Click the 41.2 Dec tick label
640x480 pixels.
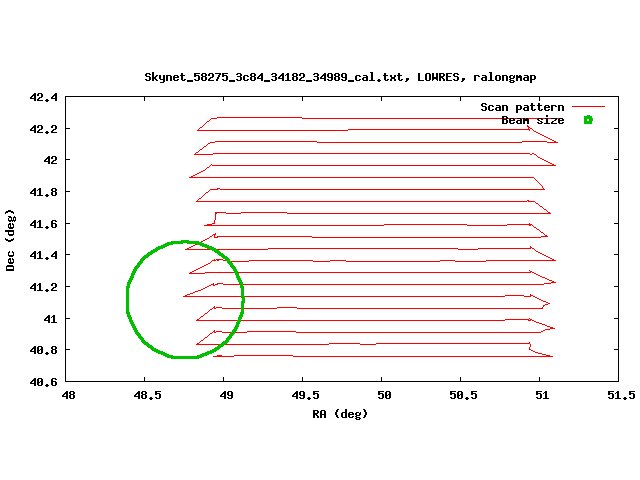[x=43, y=287]
